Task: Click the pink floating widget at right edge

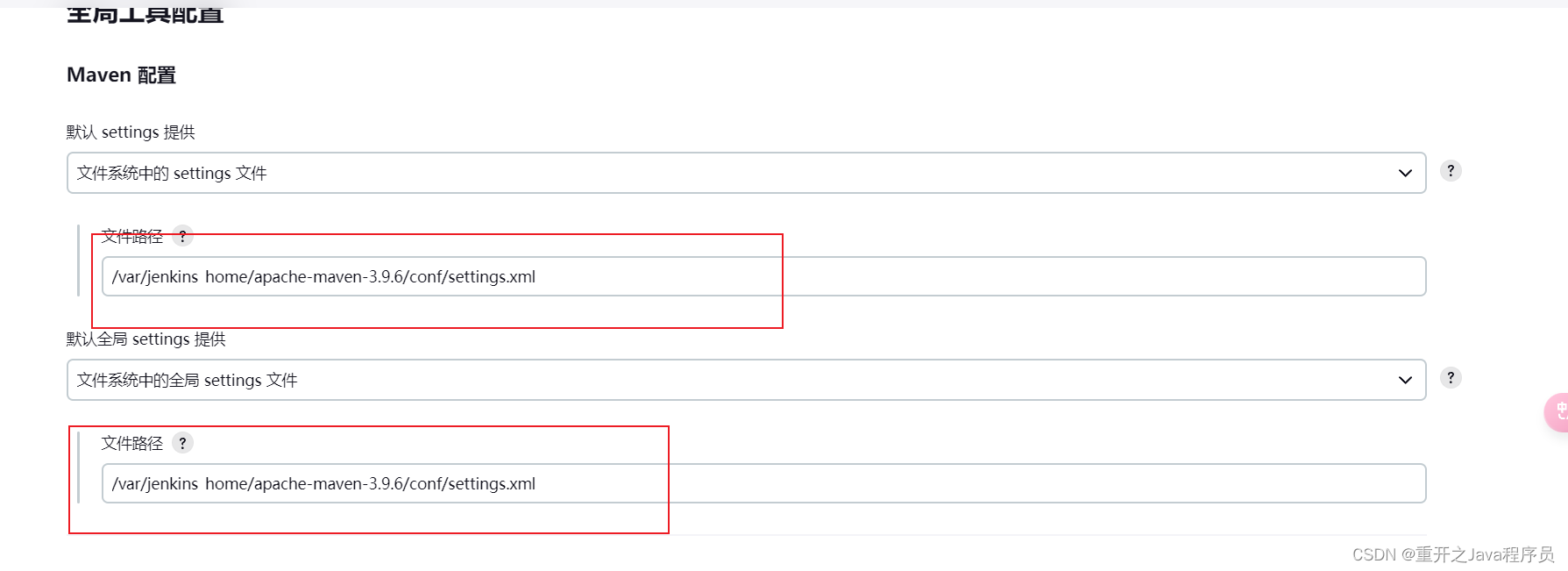Action: (x=1557, y=411)
